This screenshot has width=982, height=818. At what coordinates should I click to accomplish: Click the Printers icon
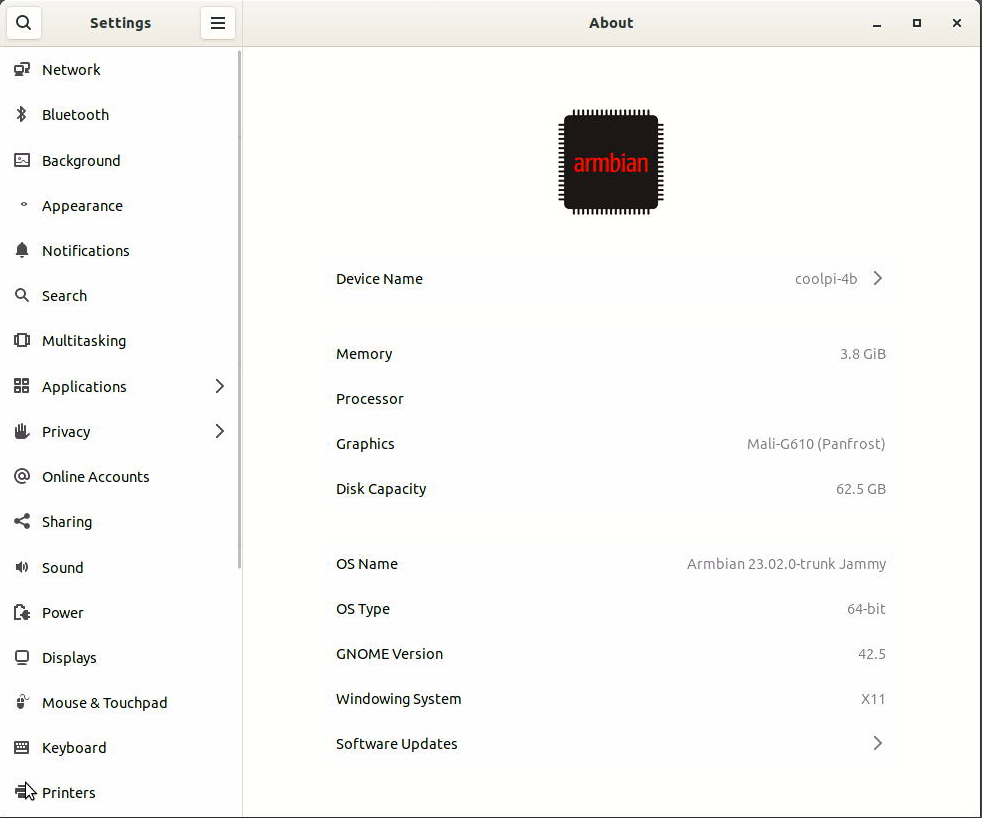pos(22,792)
